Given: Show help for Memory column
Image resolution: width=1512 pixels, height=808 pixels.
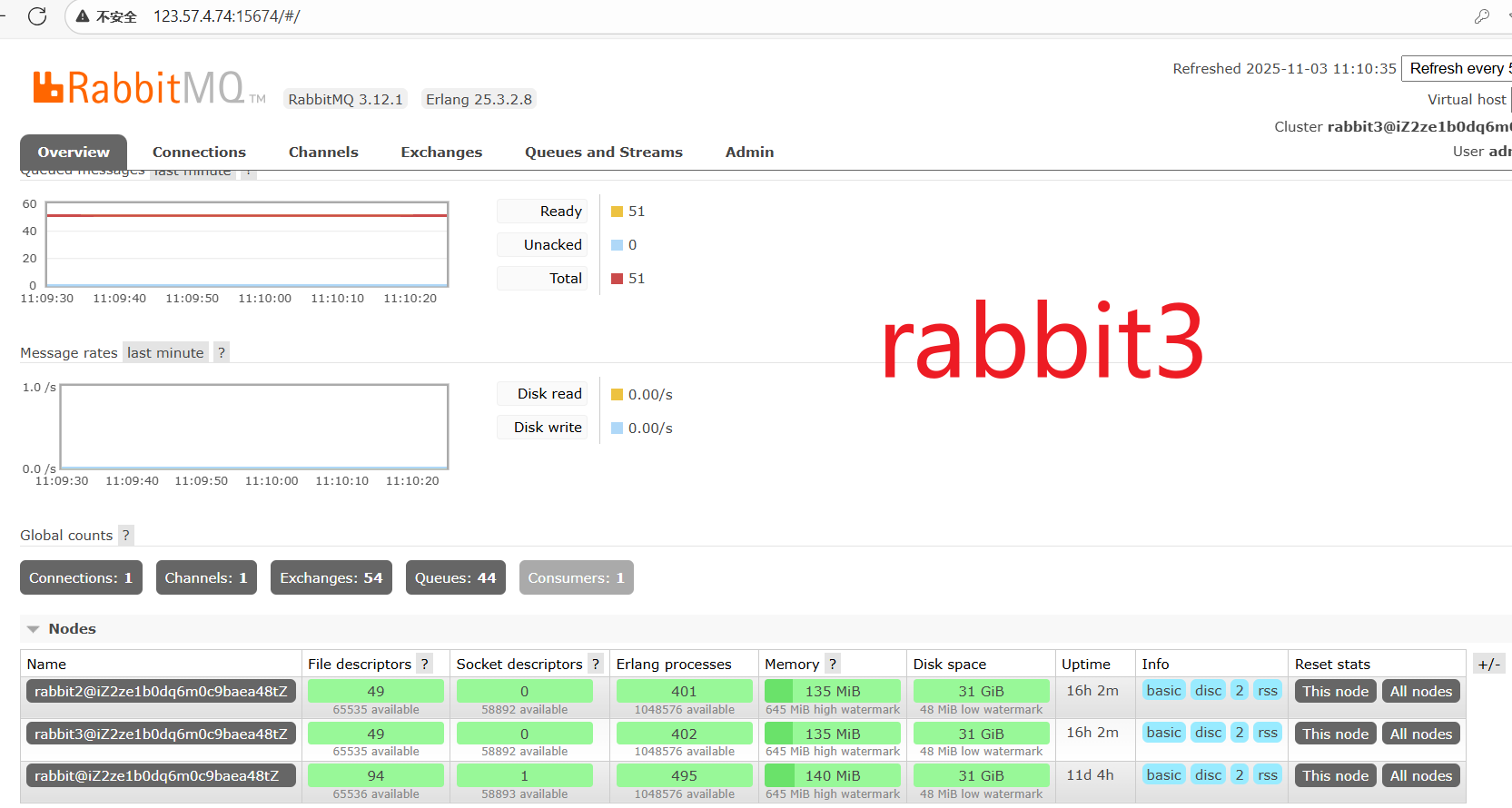Looking at the screenshot, I should [832, 664].
